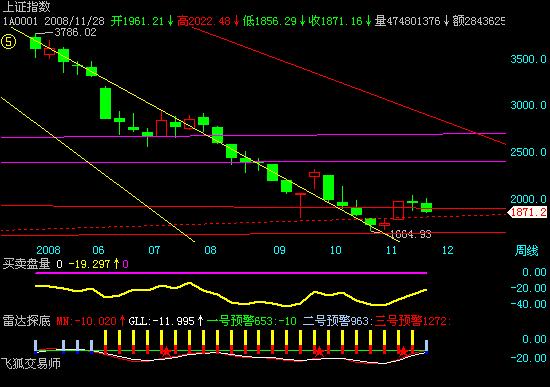550x387 pixels.
Task: Select the 三号预警 red warning label
Action: point(398,321)
